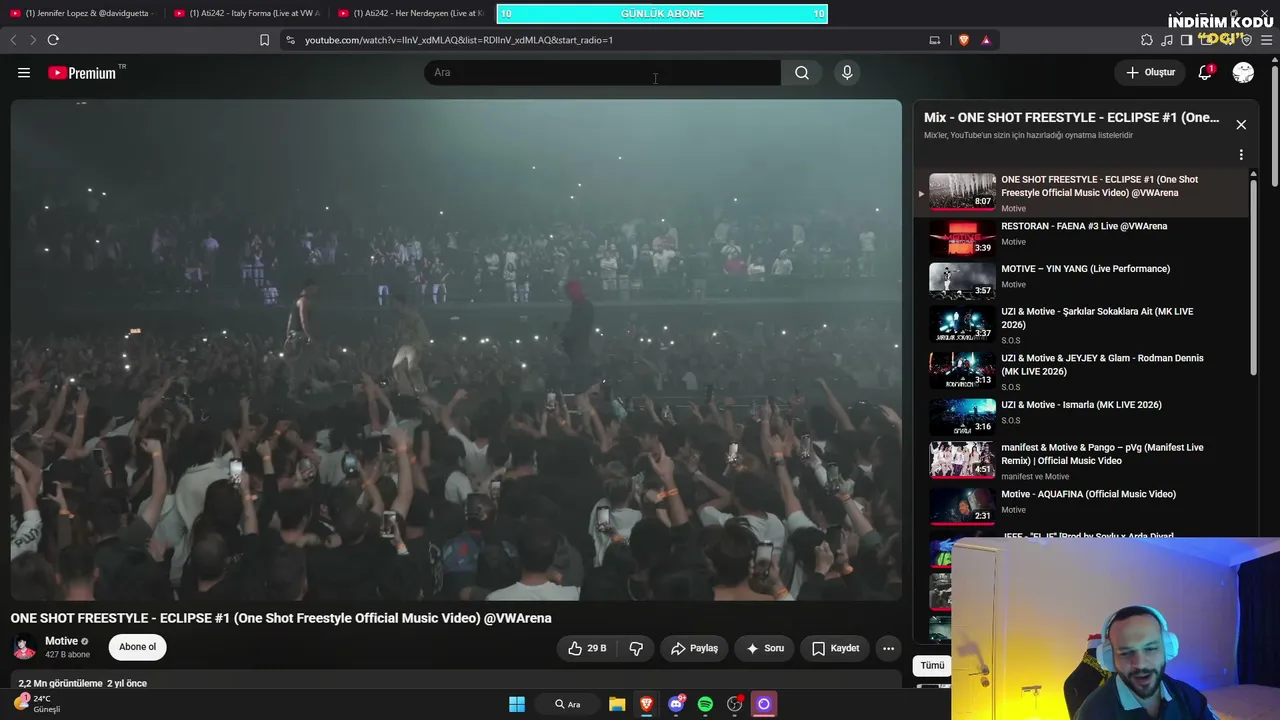Open Brave Shields lion icon

point(964,40)
